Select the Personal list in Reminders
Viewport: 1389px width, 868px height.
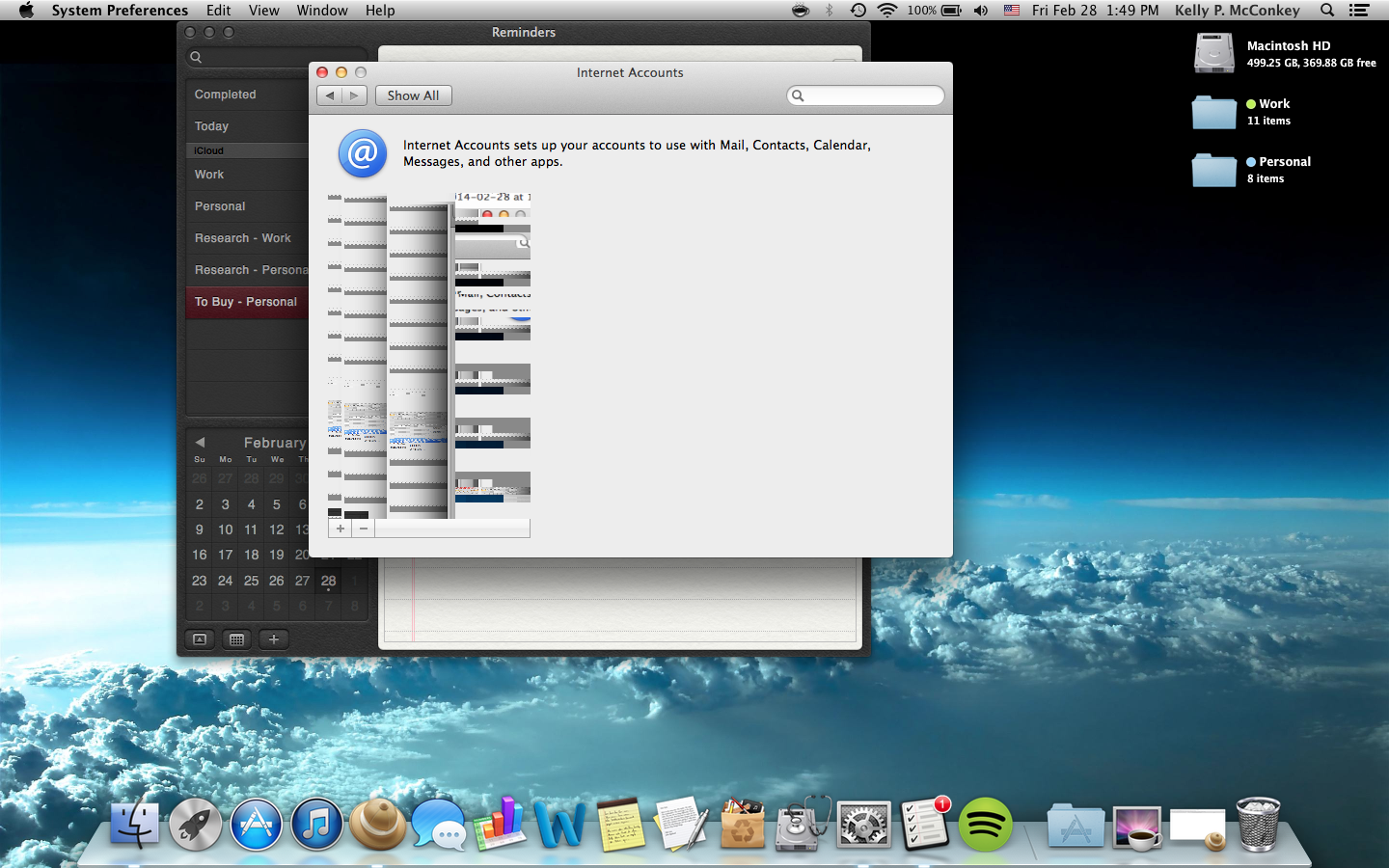pyautogui.click(x=248, y=206)
